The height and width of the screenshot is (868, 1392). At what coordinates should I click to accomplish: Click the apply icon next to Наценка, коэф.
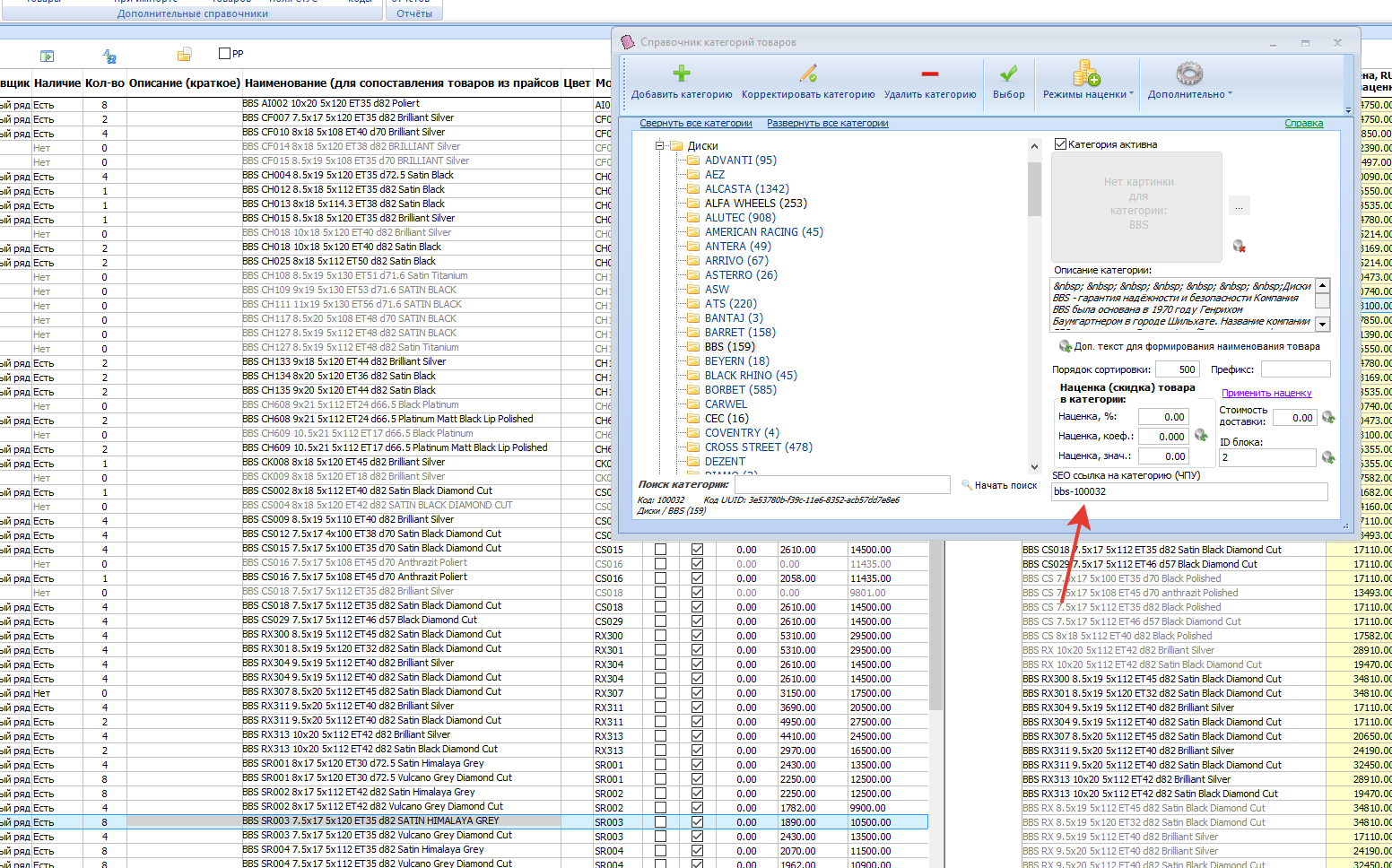(1201, 436)
